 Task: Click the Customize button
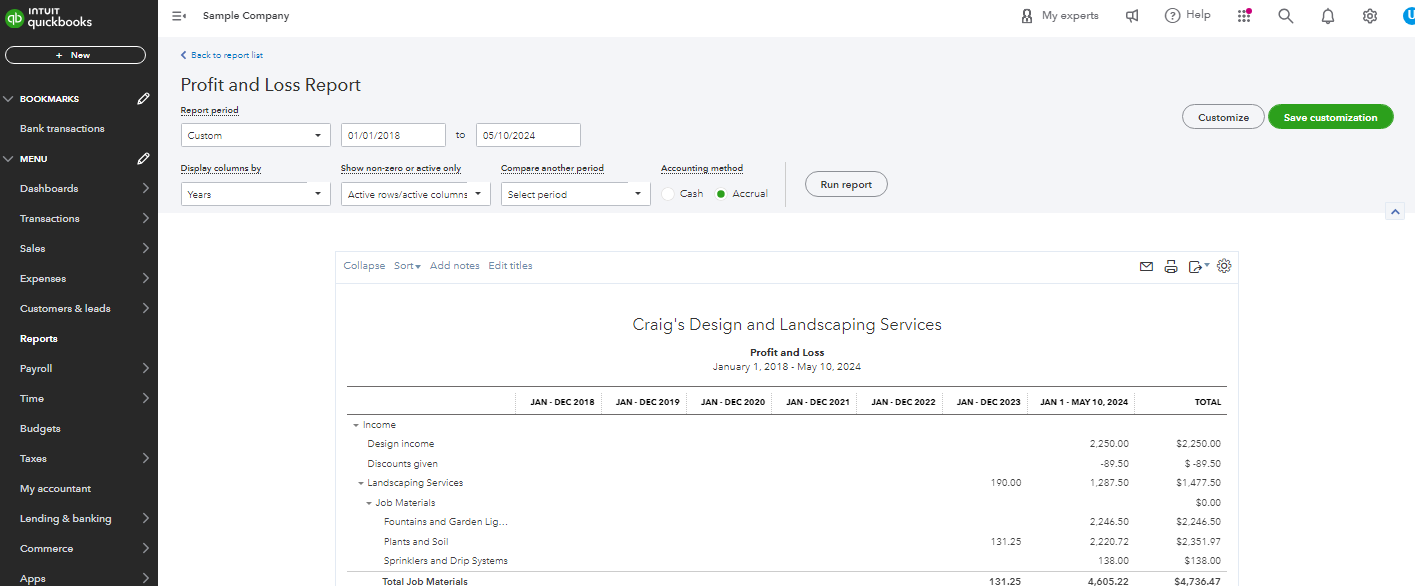(x=1223, y=117)
